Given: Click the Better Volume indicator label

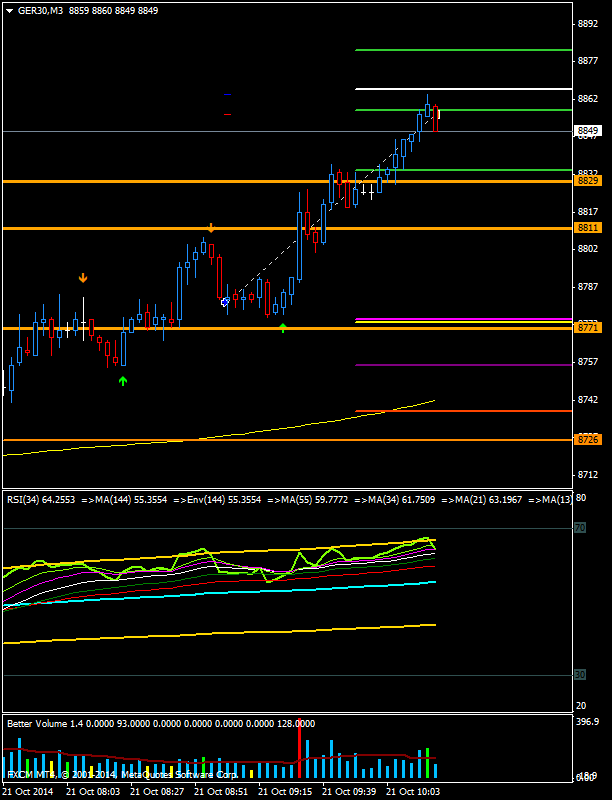Looking at the screenshot, I should click(160, 723).
